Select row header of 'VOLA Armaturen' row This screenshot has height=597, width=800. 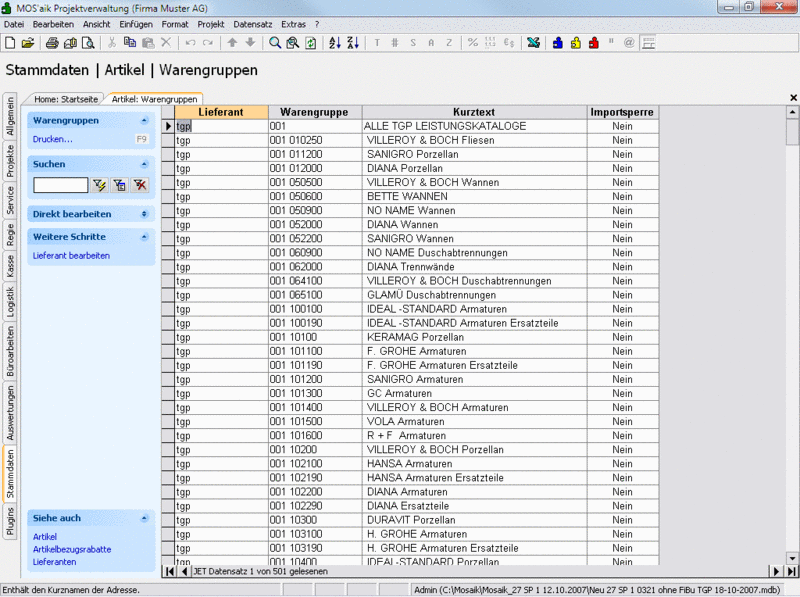point(168,421)
